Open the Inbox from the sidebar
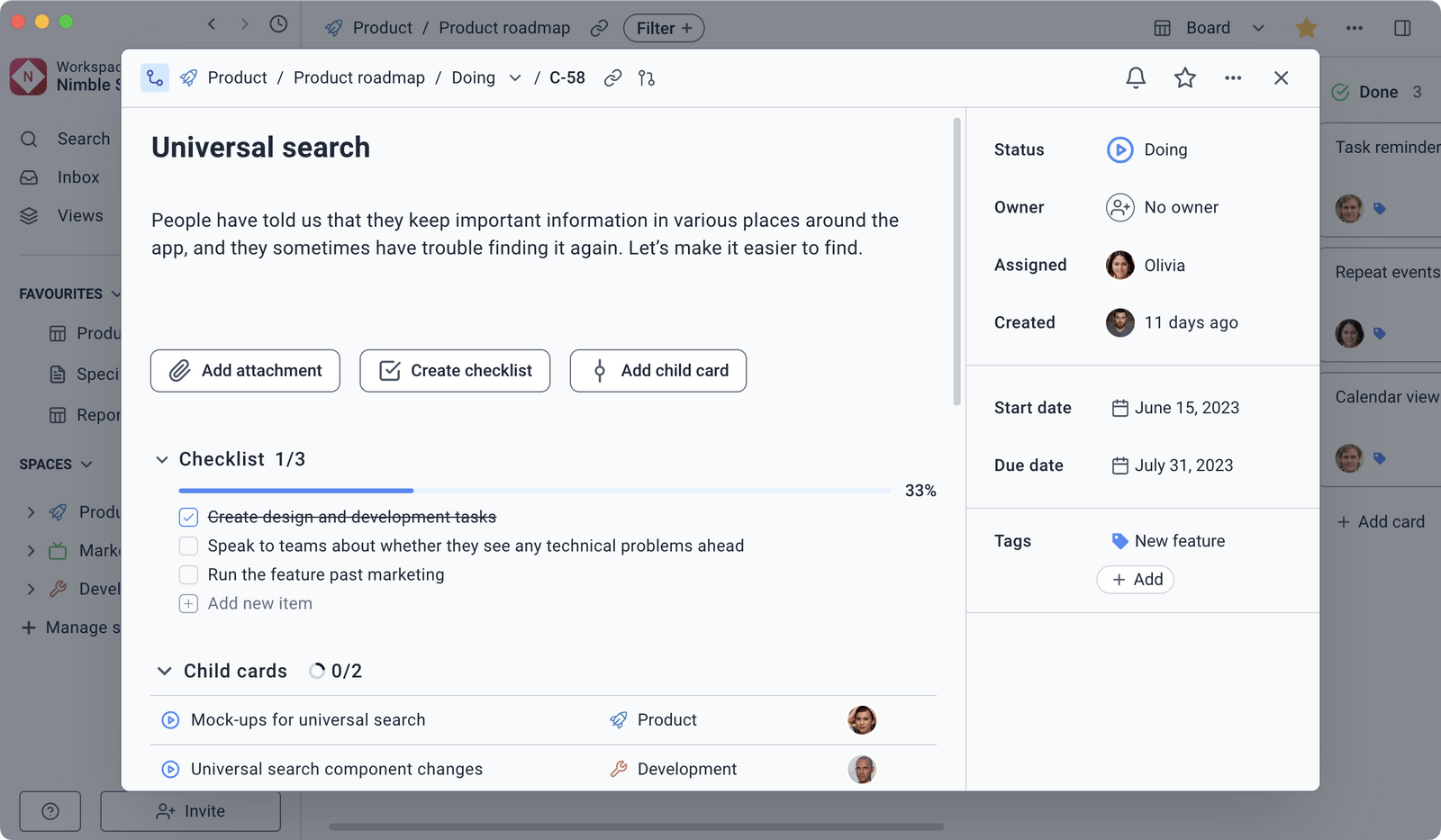 tap(28, 177)
